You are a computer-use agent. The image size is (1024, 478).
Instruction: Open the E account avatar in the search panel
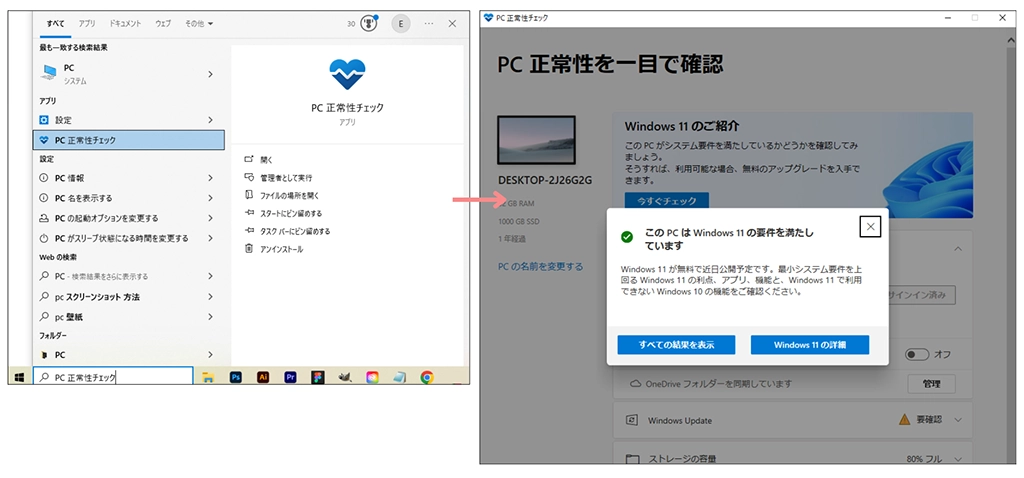tap(400, 24)
